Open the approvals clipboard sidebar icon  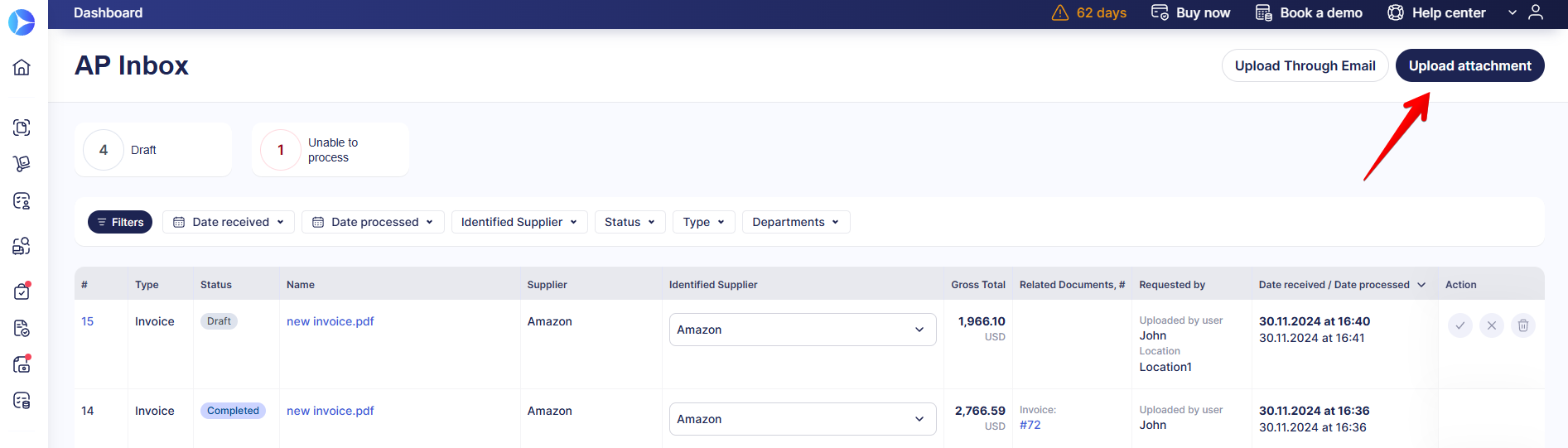coord(22,291)
